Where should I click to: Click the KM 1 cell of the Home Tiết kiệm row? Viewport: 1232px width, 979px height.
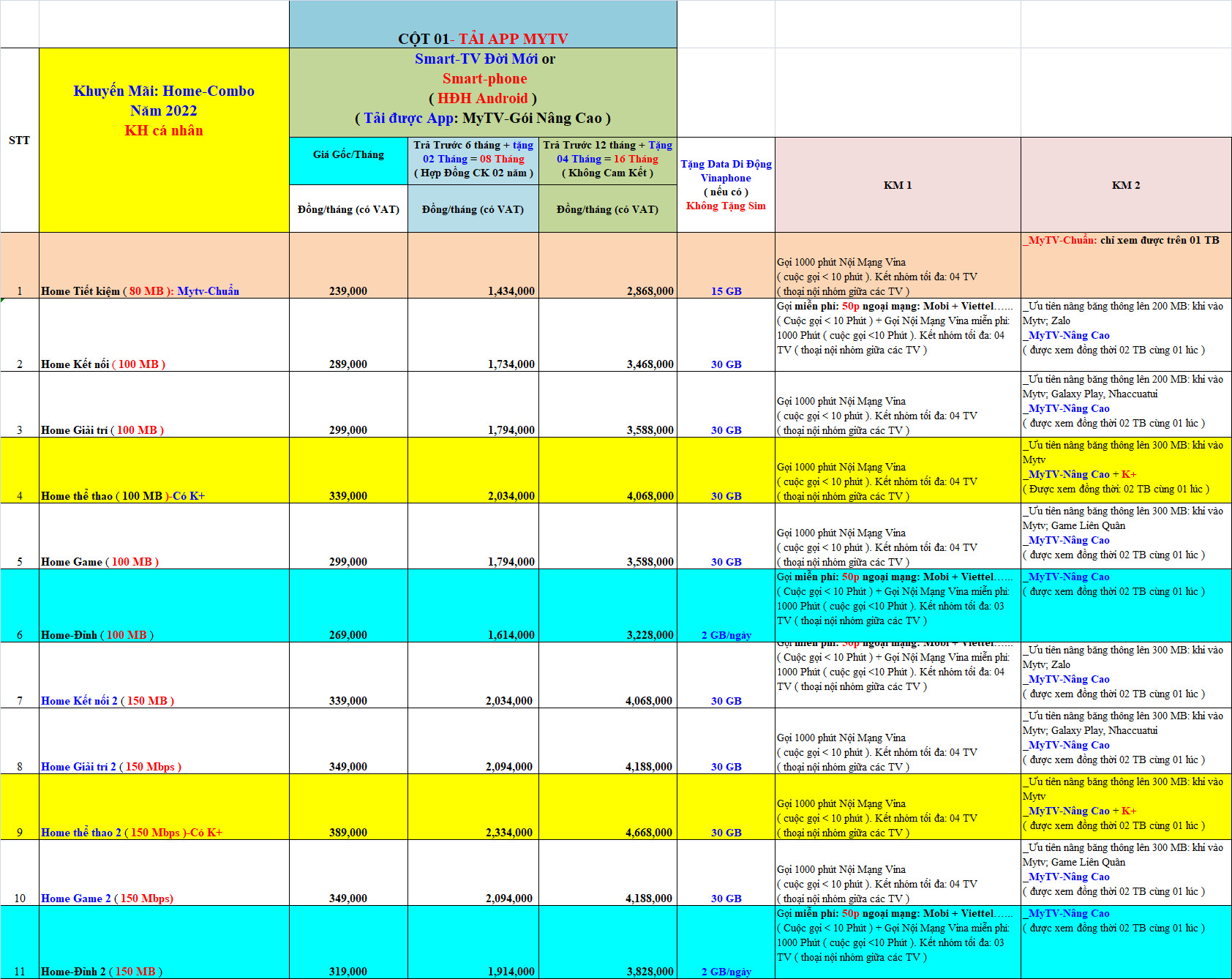tap(898, 266)
